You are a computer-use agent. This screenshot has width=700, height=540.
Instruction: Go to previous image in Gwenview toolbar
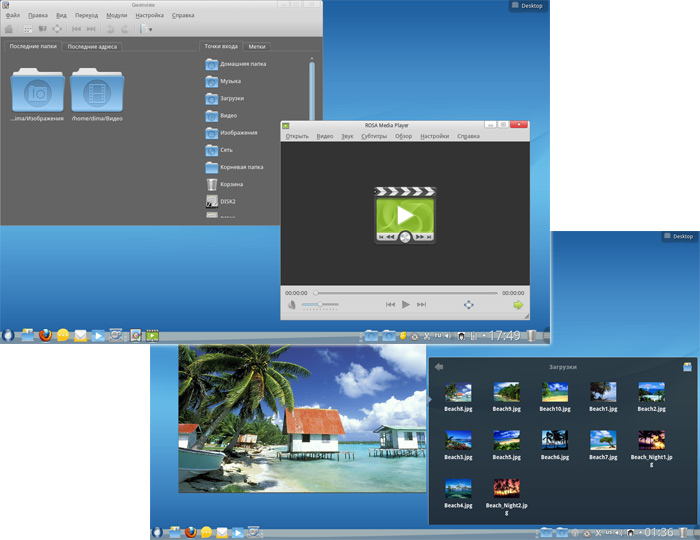[76, 29]
